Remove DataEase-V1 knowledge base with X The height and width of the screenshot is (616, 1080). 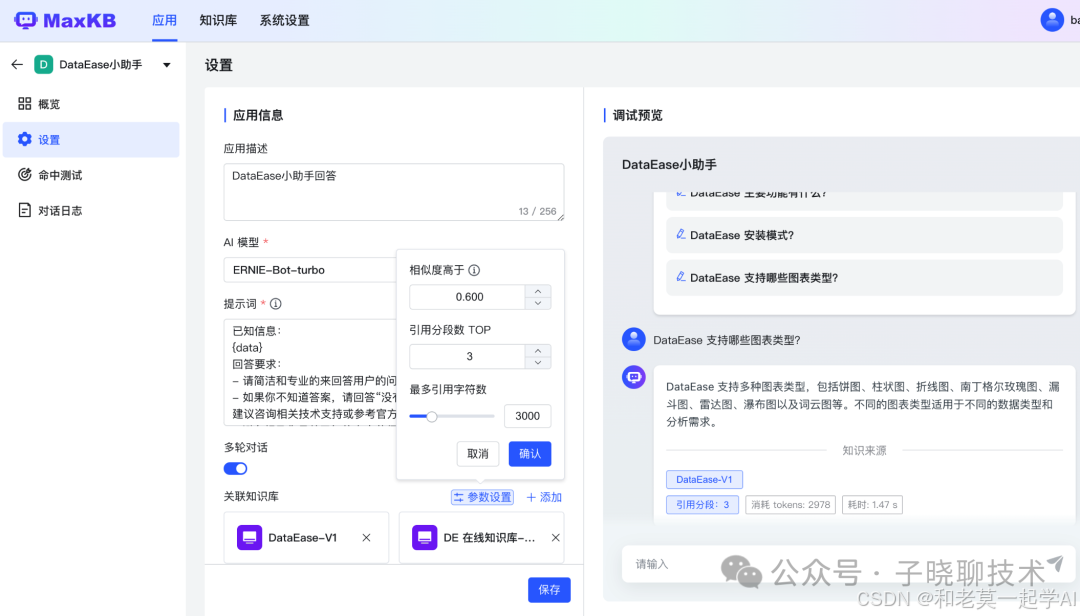coord(366,537)
